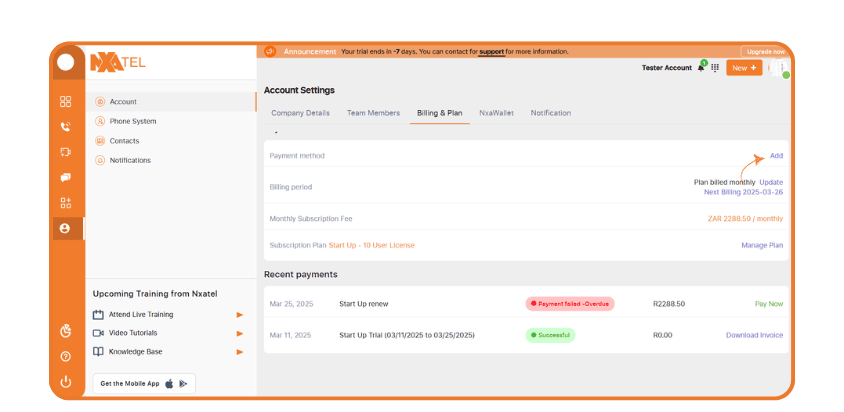Viewport: 844px width, 412px height.
Task: Click the R2288.50 payment amount
Action: click(x=669, y=304)
